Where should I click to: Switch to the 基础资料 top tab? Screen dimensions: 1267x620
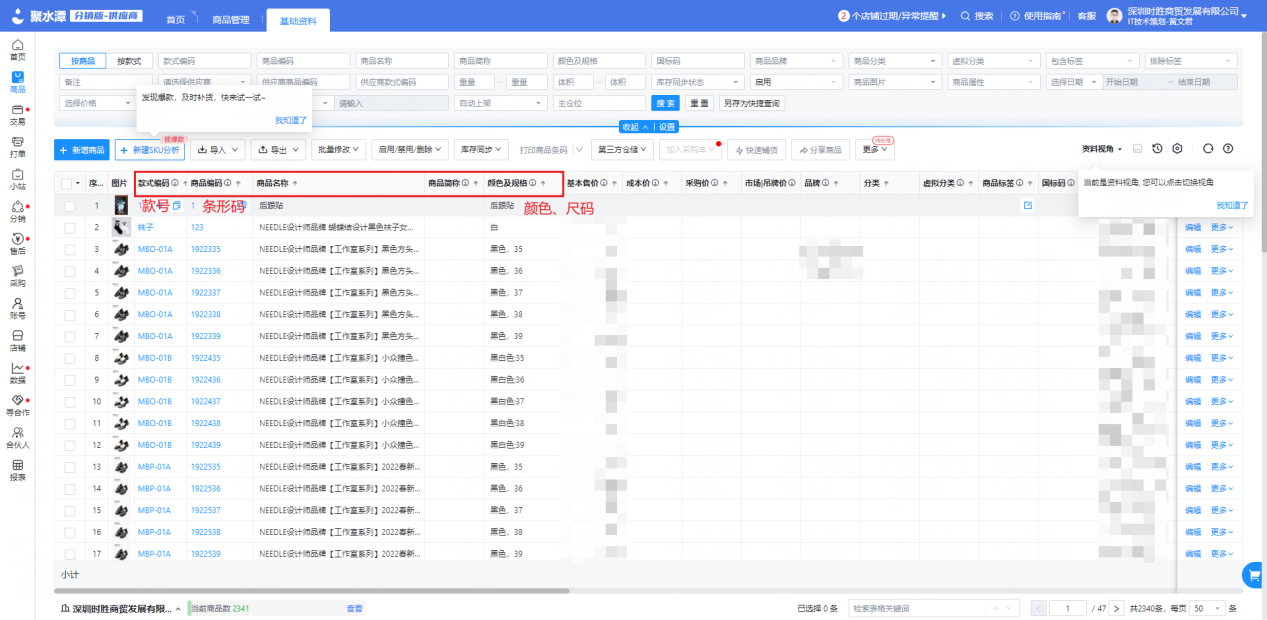tap(297, 19)
